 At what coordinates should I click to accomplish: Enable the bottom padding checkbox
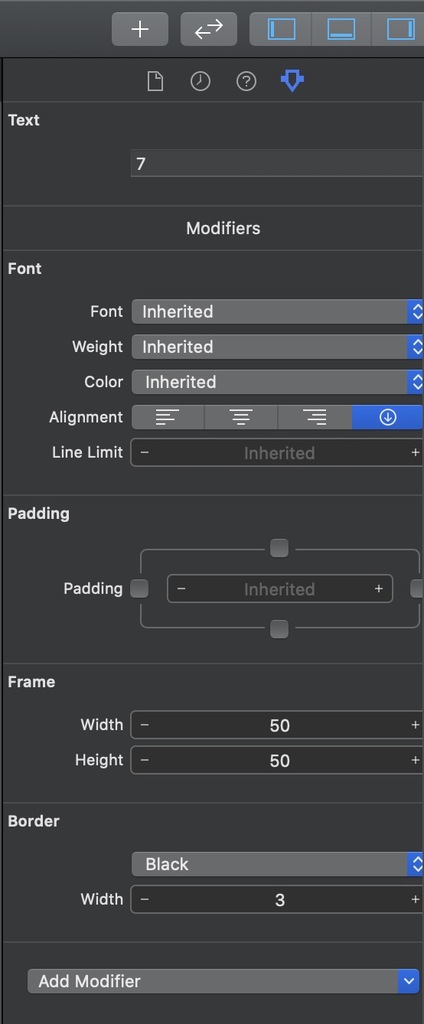tap(279, 630)
